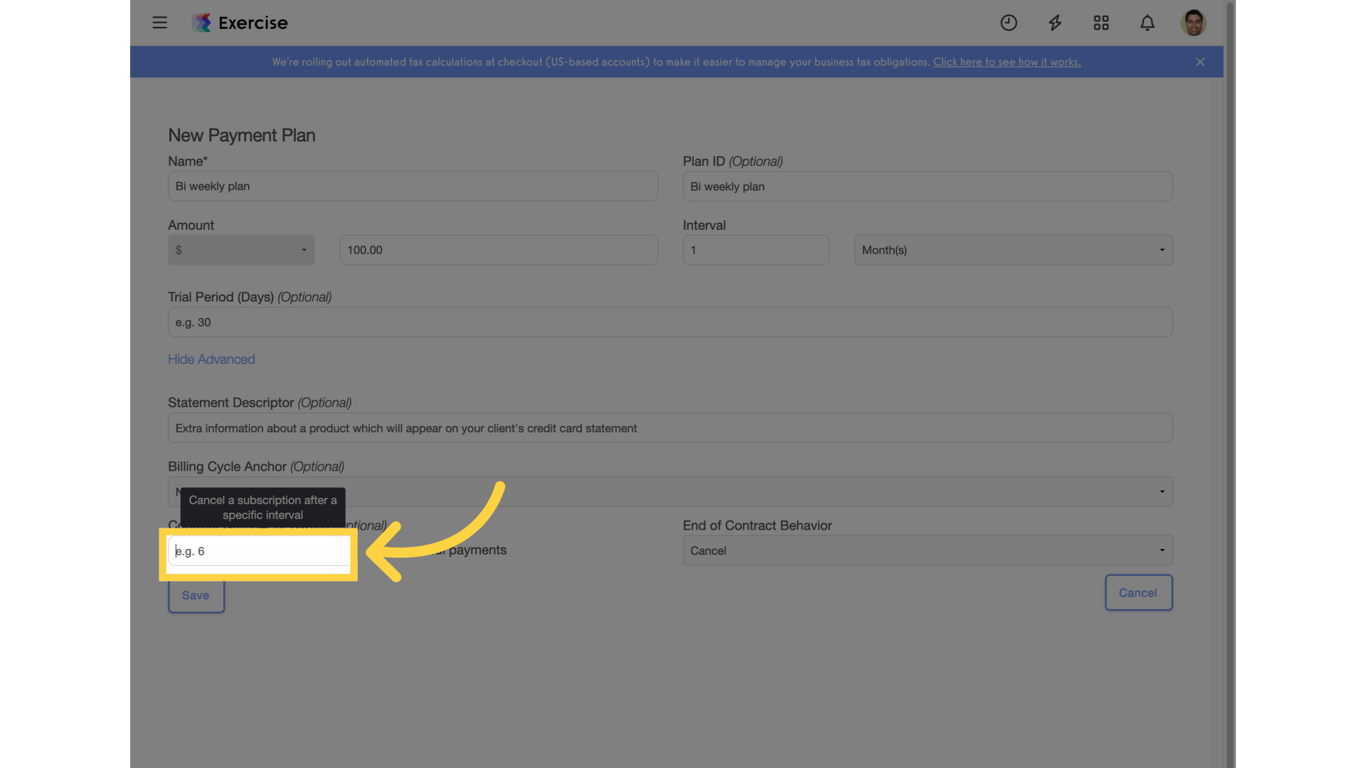The width and height of the screenshot is (1366, 768).
Task: Click the highlighted contract interval field
Action: [x=258, y=551]
